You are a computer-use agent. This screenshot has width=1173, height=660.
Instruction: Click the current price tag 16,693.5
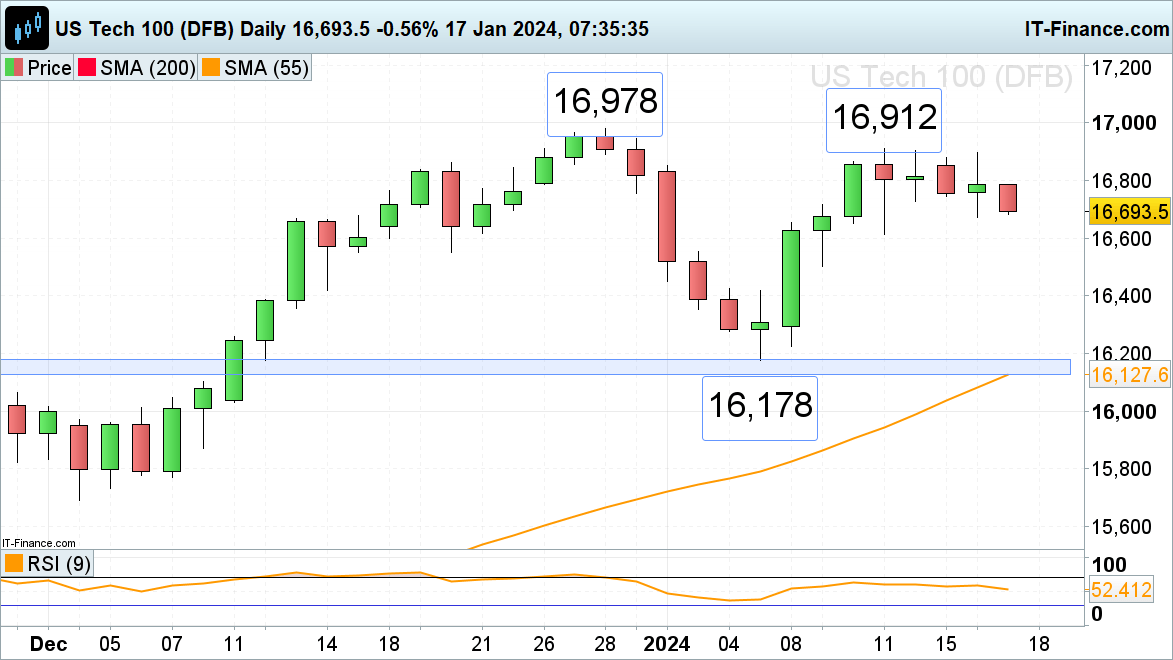(1129, 212)
